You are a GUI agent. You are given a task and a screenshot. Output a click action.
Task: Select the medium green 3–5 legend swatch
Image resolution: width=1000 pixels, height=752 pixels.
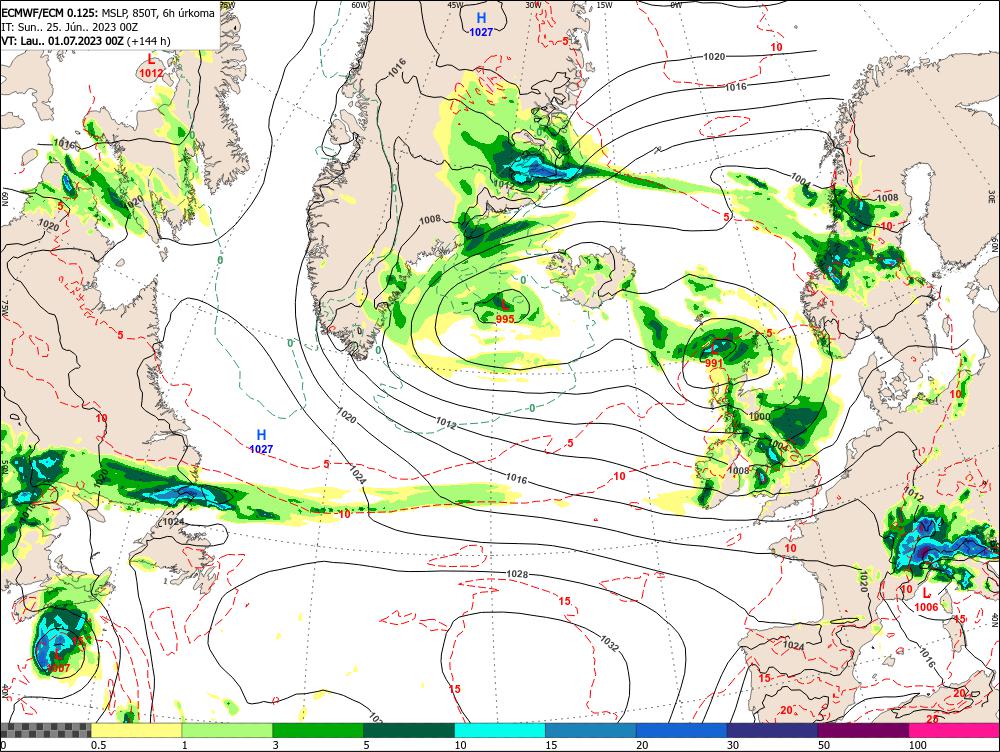coord(318,730)
